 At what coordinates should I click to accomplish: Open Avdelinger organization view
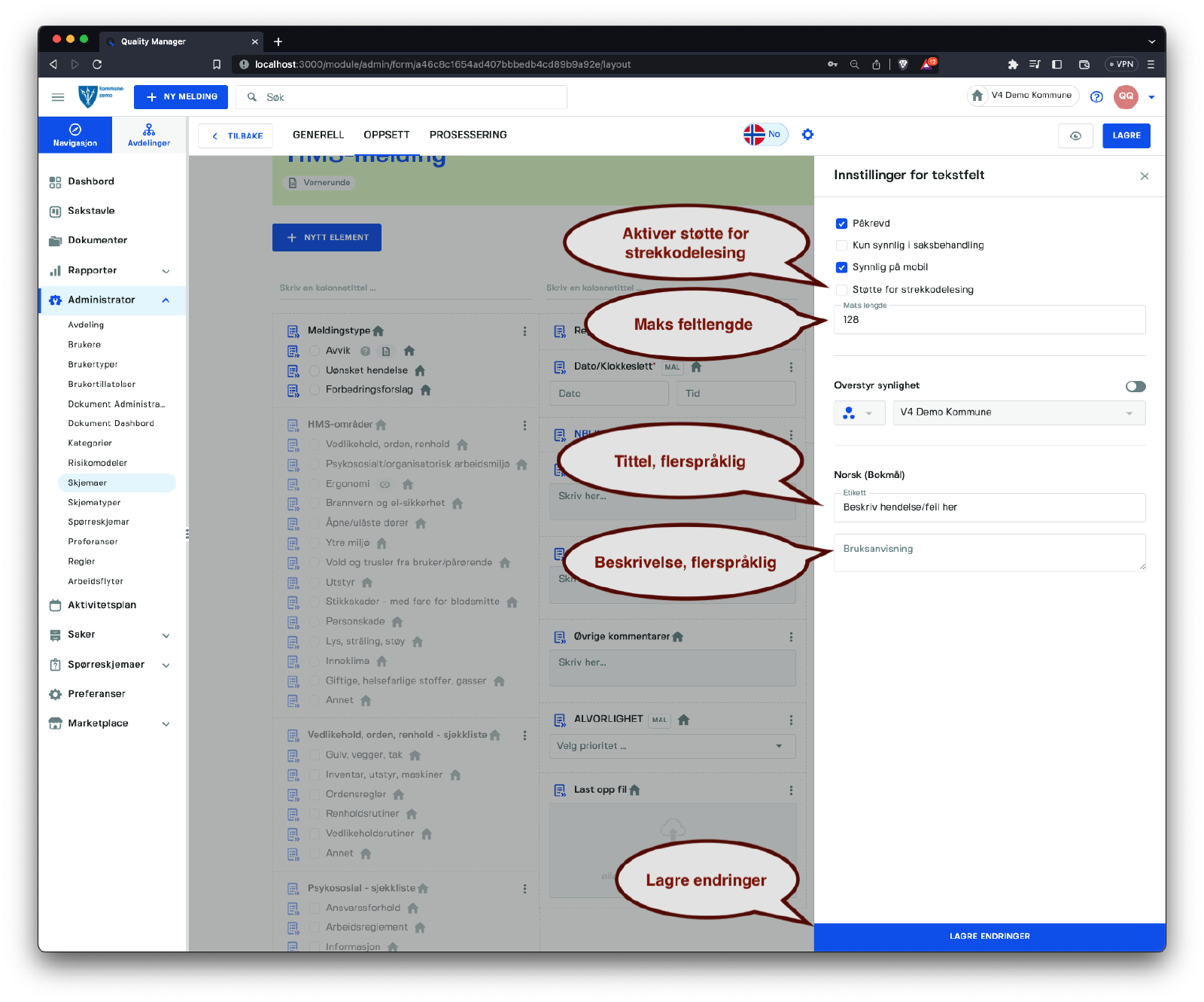pyautogui.click(x=149, y=135)
